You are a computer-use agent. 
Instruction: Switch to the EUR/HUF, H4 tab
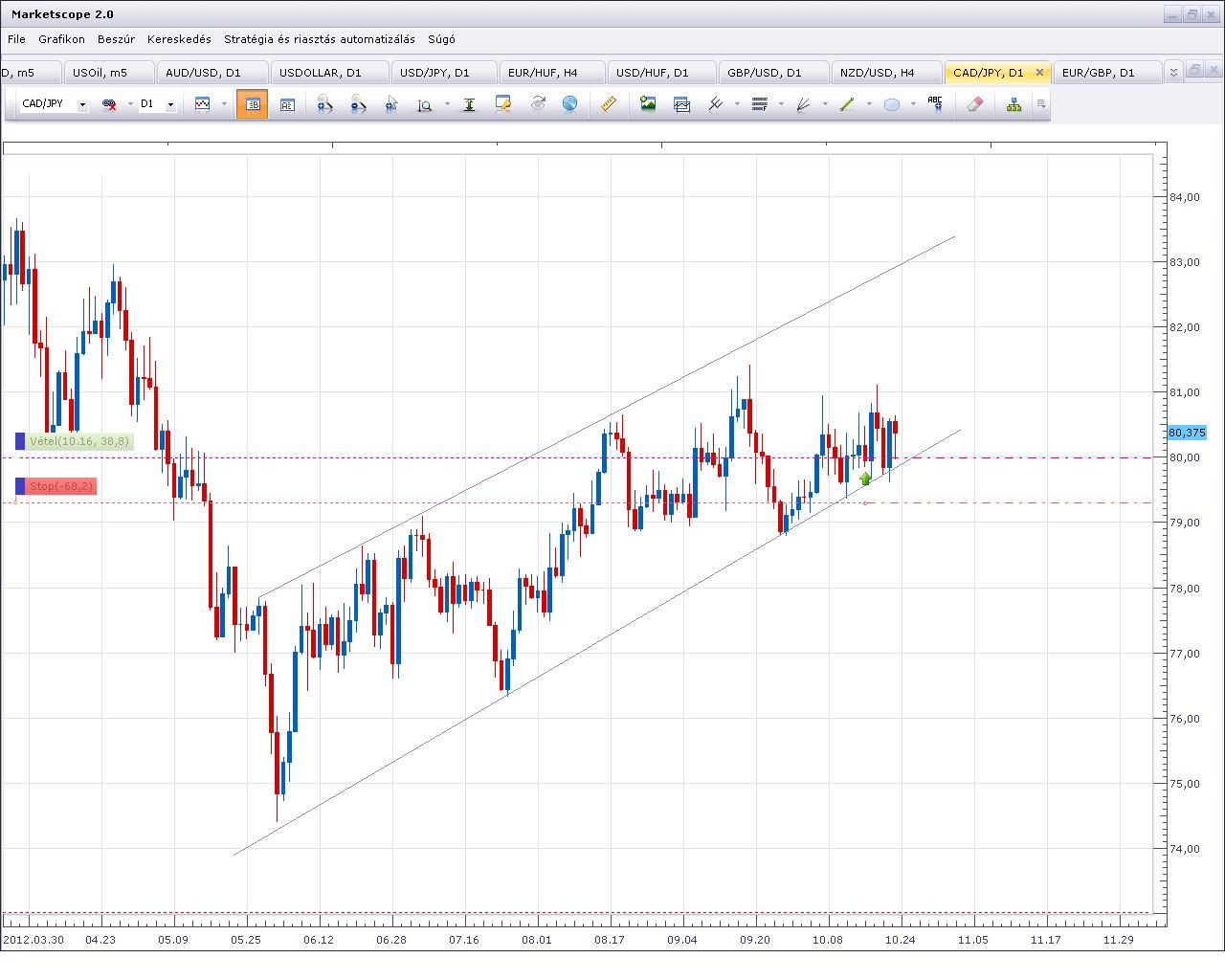[x=552, y=73]
